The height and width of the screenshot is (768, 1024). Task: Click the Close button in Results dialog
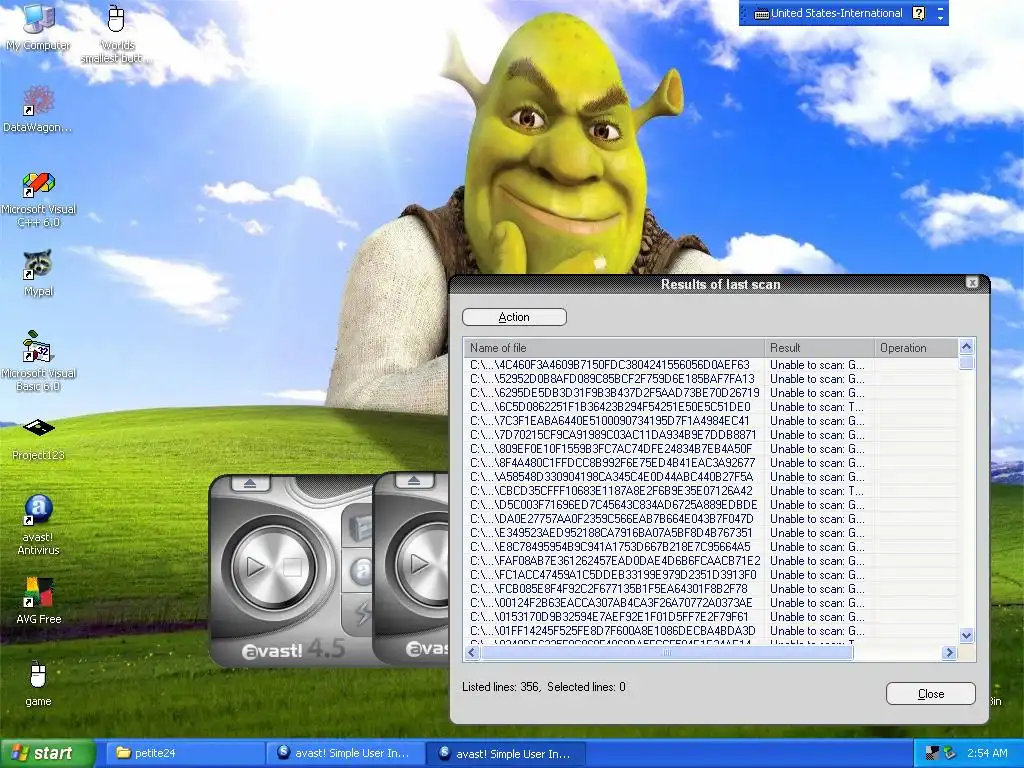pyautogui.click(x=931, y=694)
